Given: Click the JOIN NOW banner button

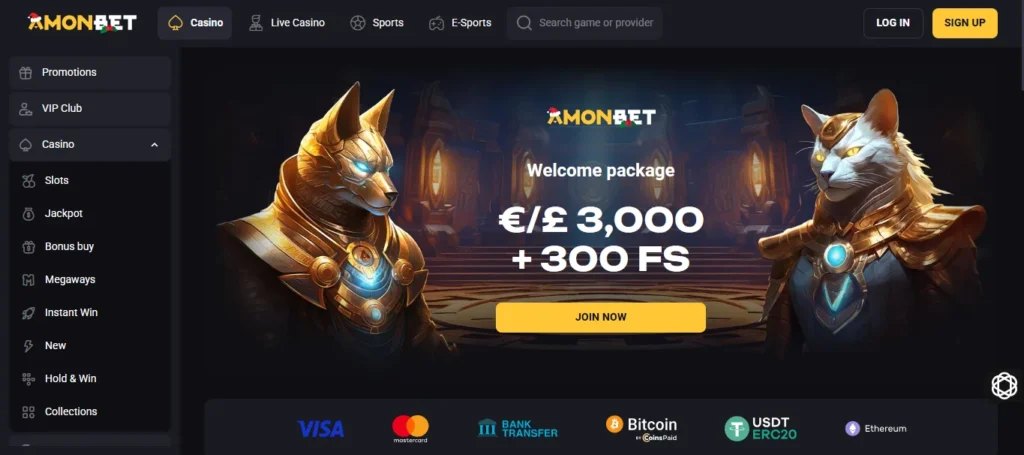Looking at the screenshot, I should pyautogui.click(x=600, y=317).
